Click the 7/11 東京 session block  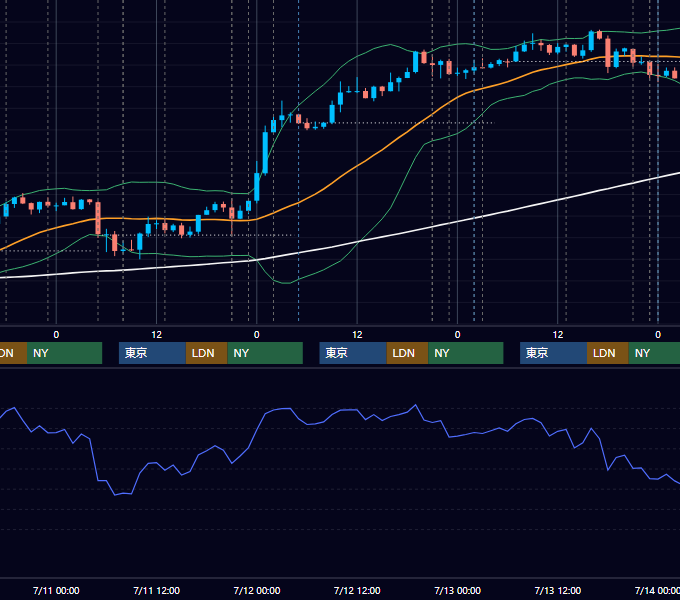coord(152,353)
